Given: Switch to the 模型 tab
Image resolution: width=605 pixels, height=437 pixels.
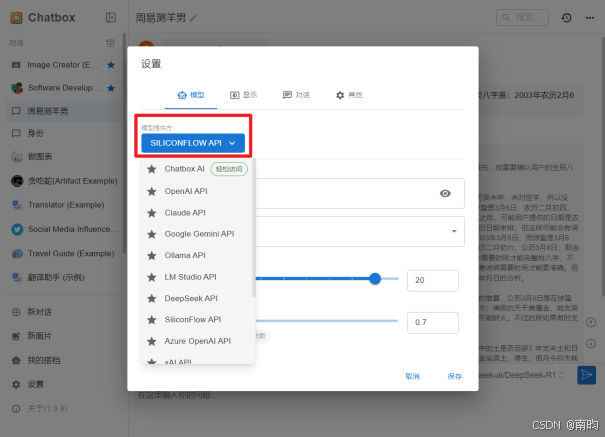Looking at the screenshot, I should (x=191, y=95).
